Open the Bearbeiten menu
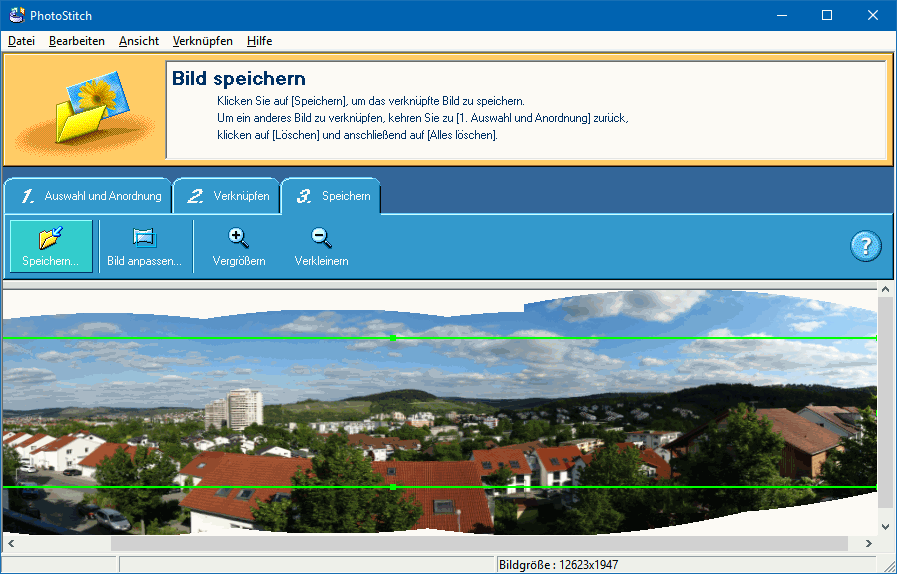This screenshot has height=574, width=897. point(77,41)
